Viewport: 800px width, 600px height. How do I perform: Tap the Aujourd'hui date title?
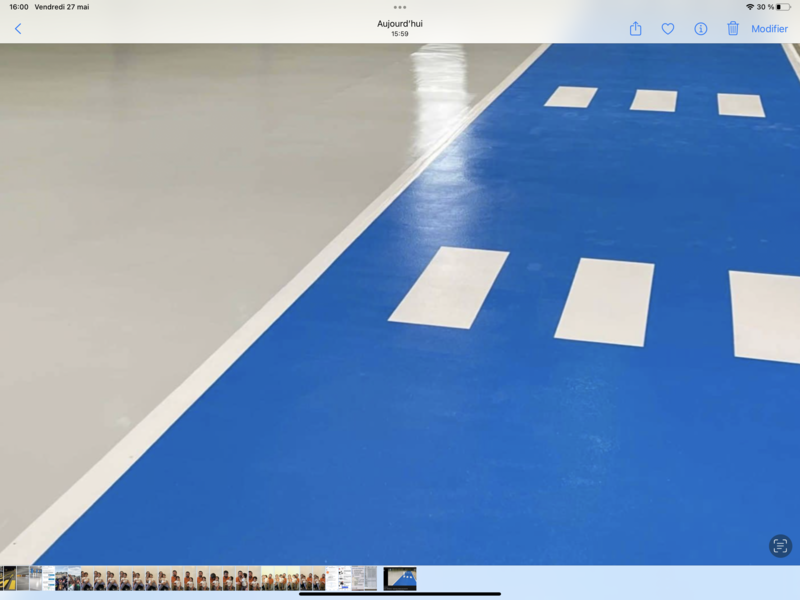(x=400, y=24)
